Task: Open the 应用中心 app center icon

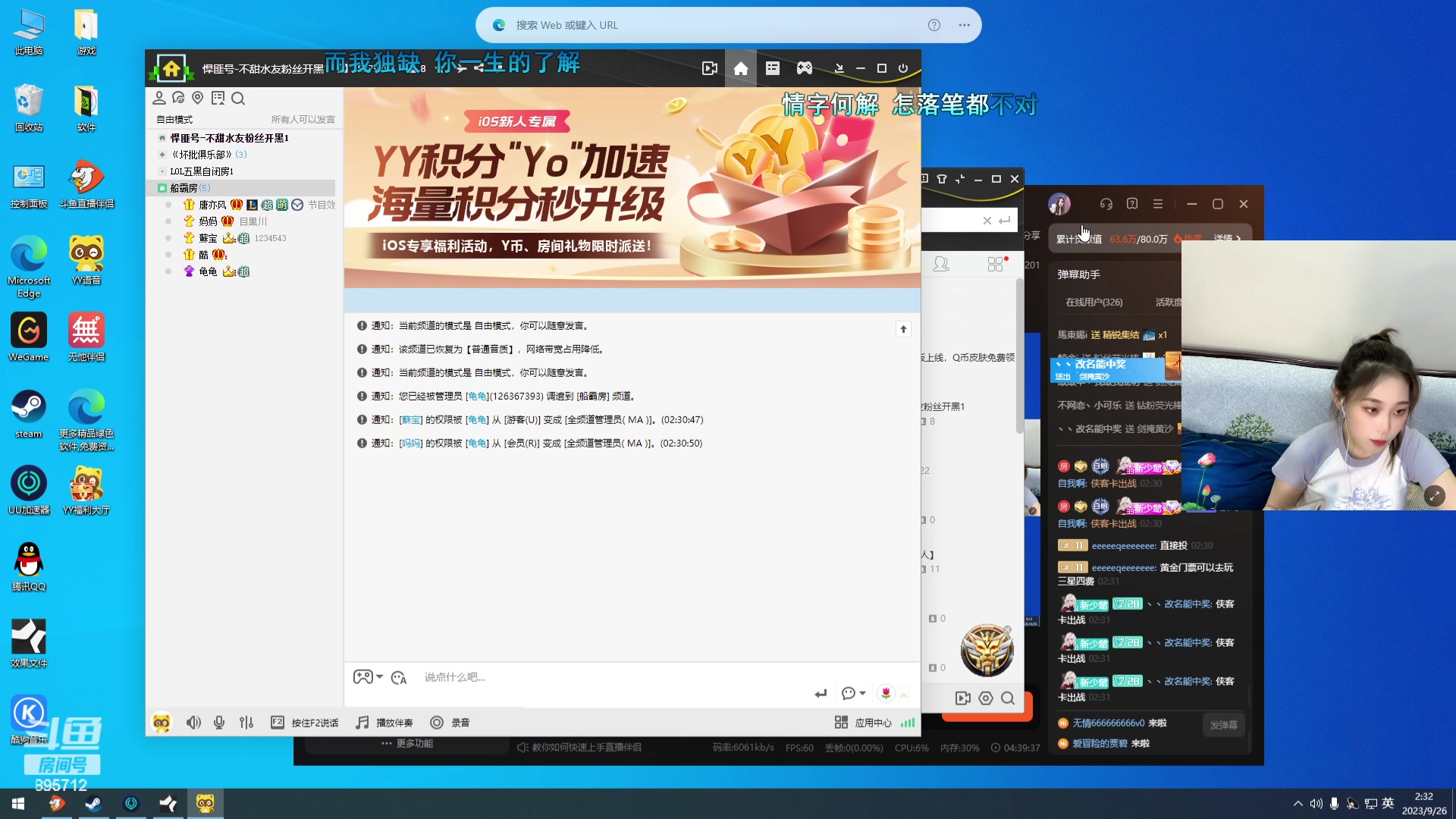Action: tap(842, 722)
